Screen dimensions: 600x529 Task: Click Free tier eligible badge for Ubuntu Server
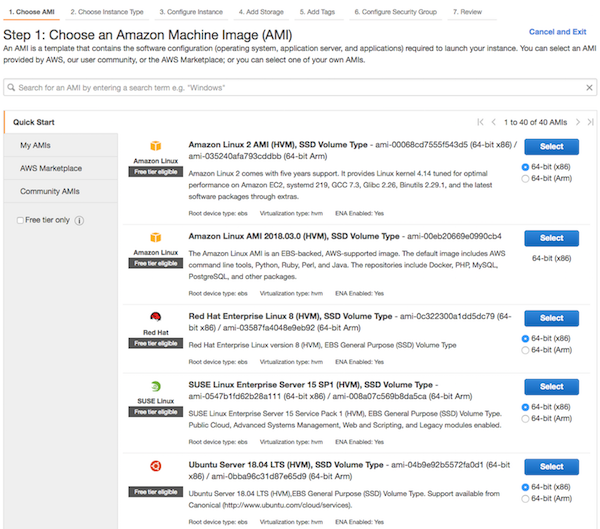pos(156,492)
